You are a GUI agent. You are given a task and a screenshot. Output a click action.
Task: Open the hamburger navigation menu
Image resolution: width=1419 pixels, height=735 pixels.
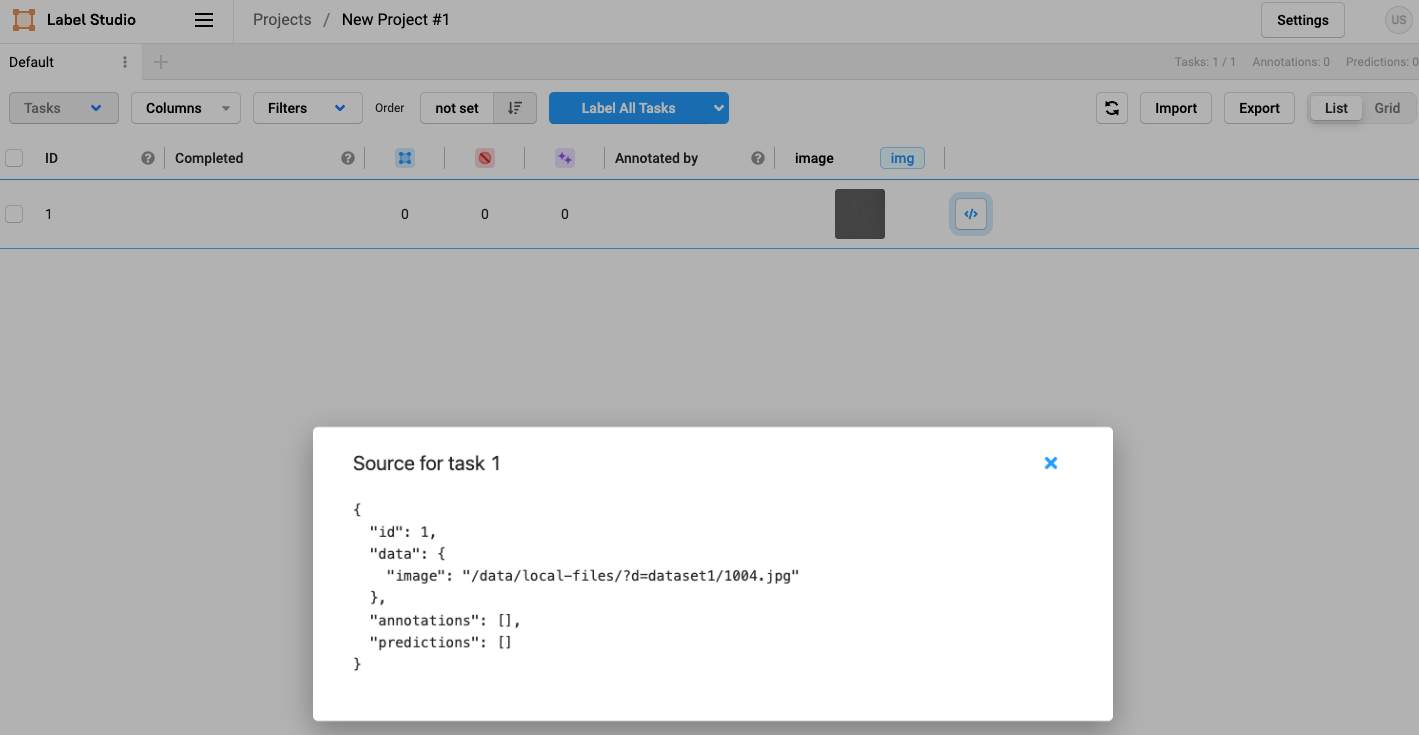tap(204, 19)
